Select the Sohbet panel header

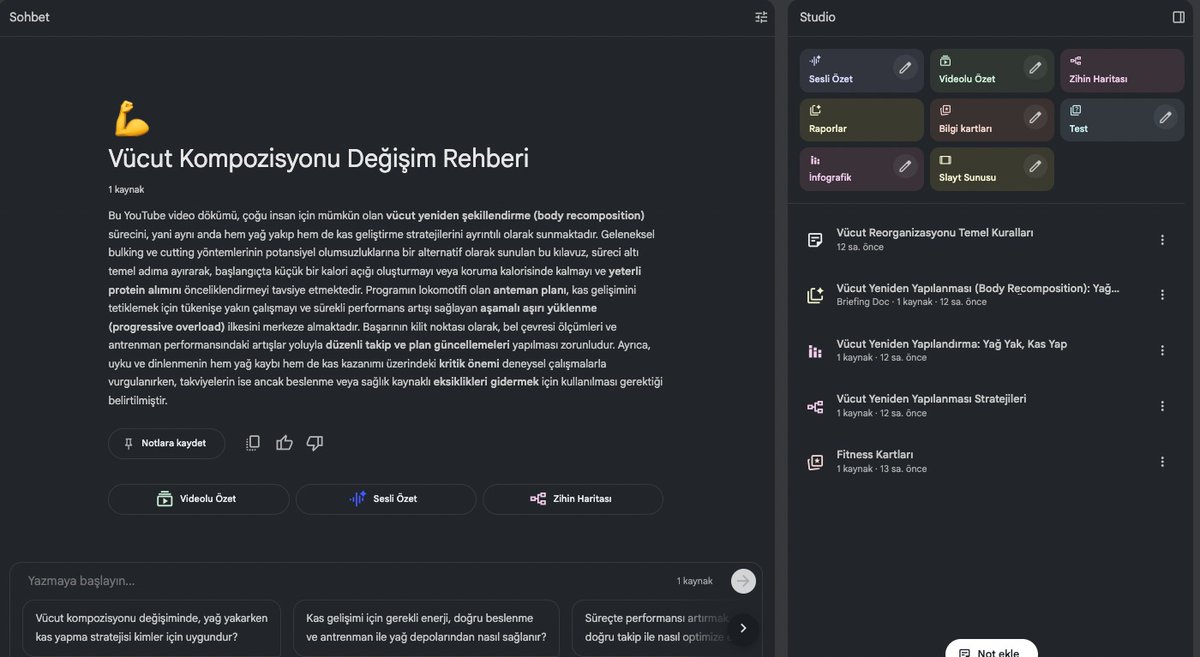[x=29, y=17]
